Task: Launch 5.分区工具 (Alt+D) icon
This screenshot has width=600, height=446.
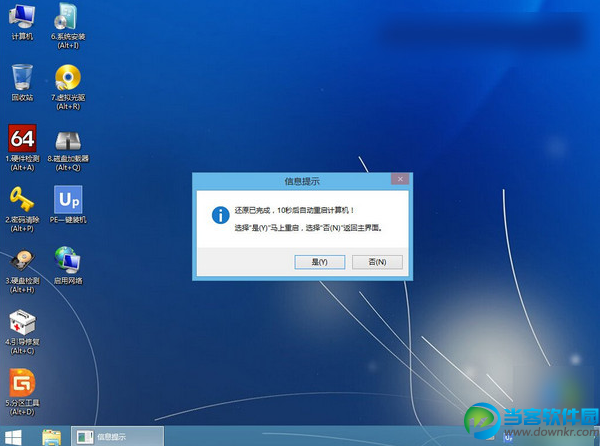Action: [22, 392]
